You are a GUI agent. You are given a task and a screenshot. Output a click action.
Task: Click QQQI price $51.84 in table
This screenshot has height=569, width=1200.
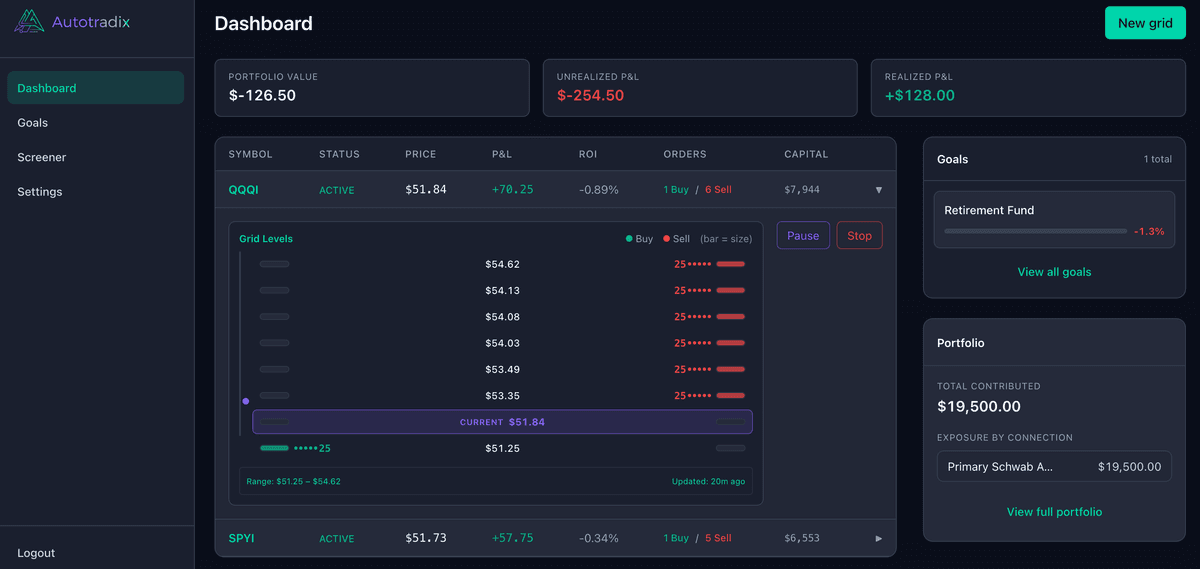point(426,190)
